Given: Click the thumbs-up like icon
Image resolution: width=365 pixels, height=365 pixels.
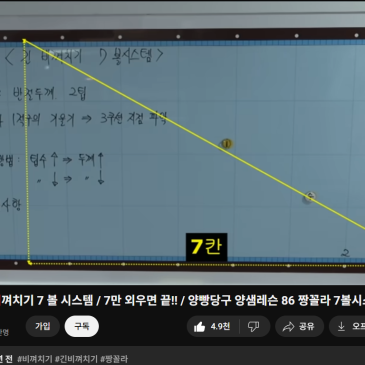Looking at the screenshot, I should pos(200,327).
